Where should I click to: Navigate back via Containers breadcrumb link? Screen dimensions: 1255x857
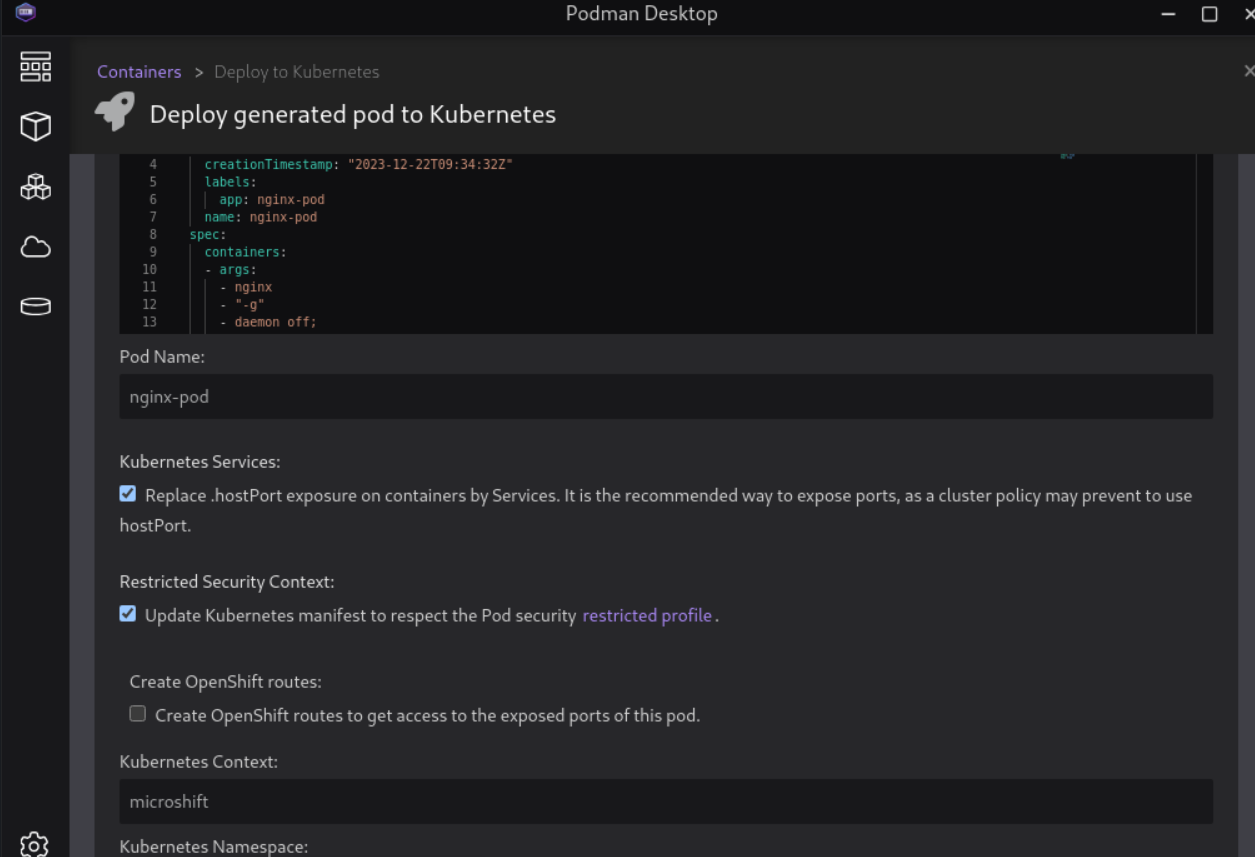[139, 72]
